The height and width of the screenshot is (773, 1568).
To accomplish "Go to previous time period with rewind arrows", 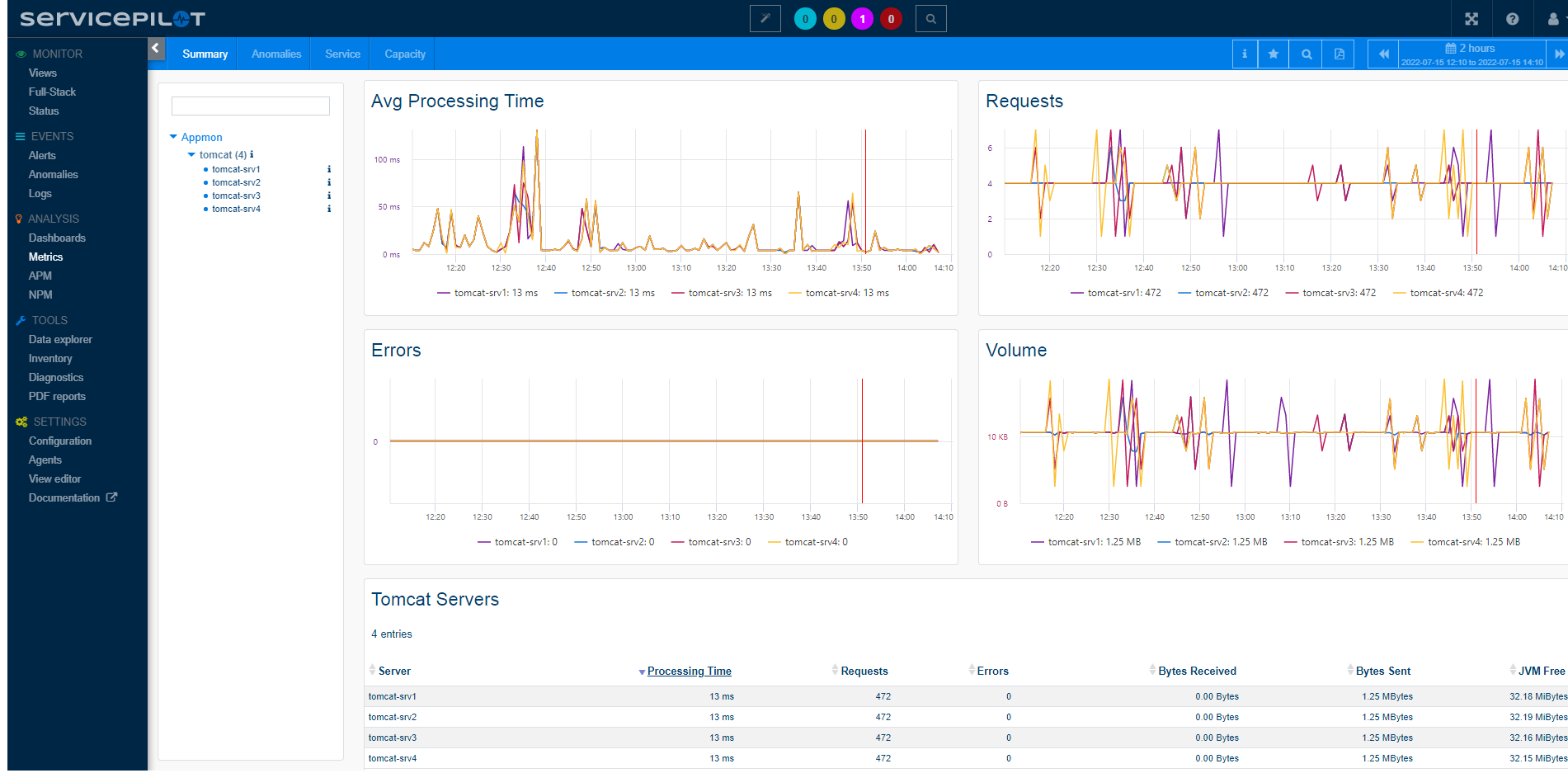I will pos(1383,54).
